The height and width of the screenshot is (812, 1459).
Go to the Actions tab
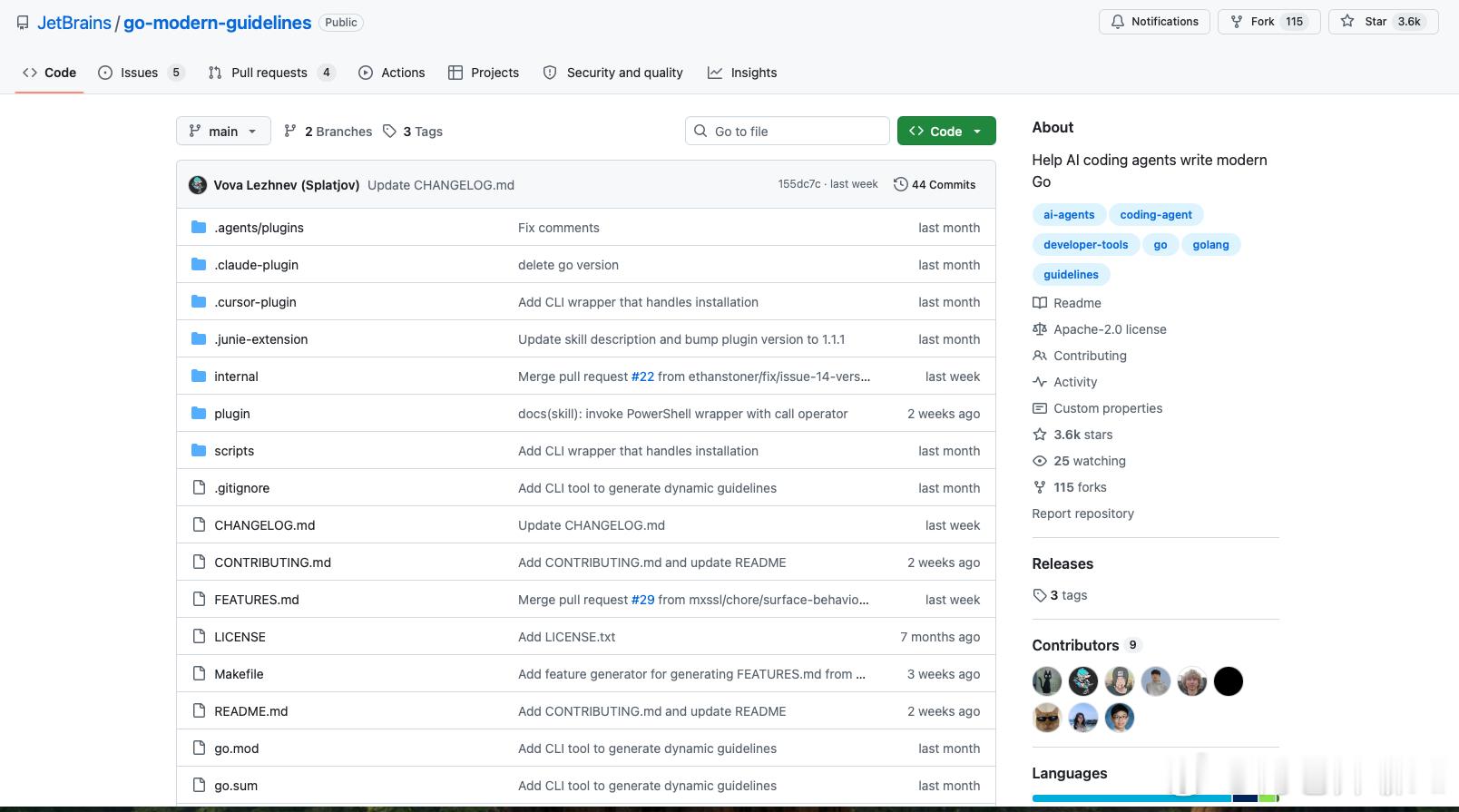392,73
